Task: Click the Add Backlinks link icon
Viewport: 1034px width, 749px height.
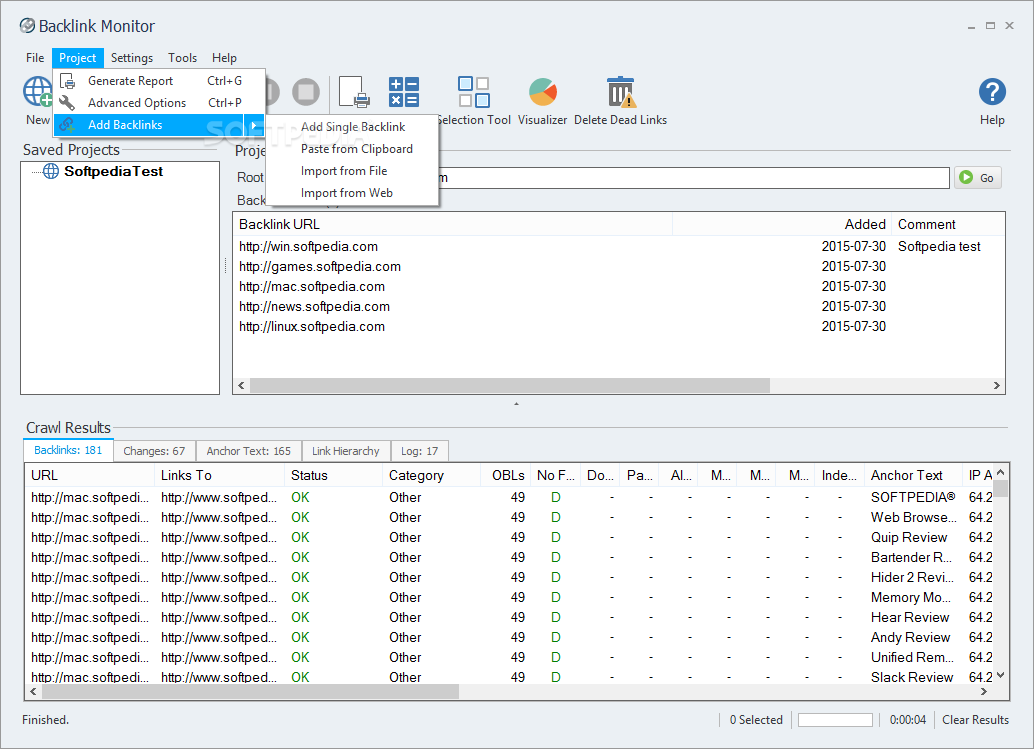Action: point(67,125)
